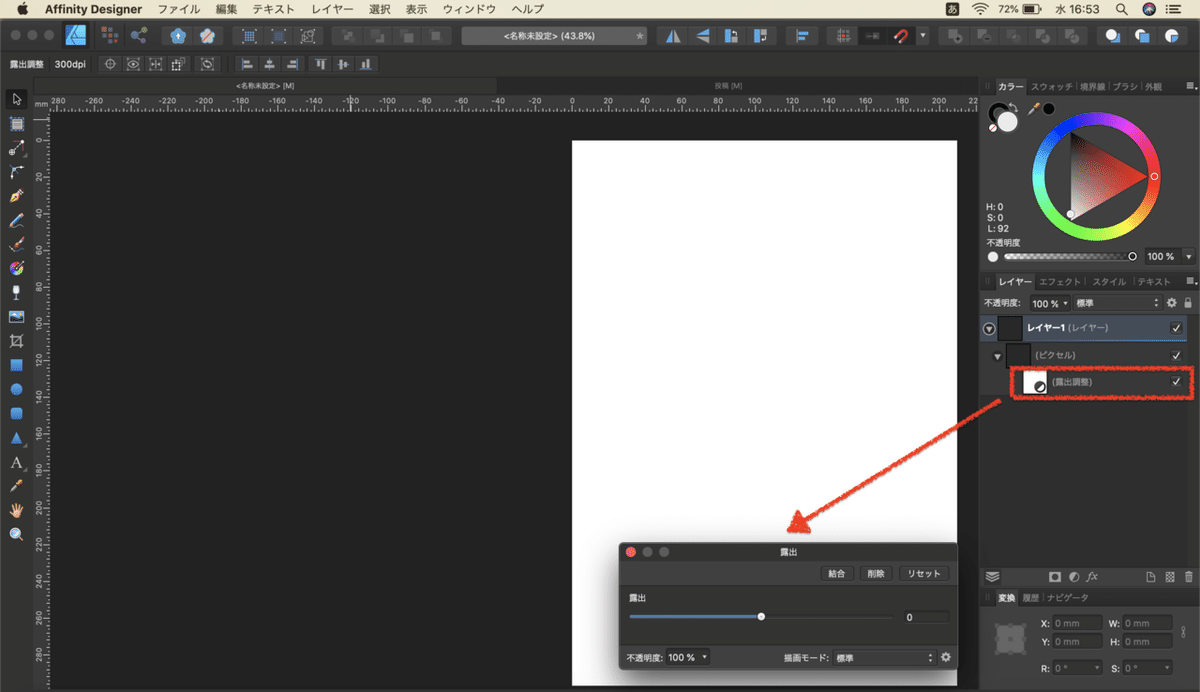The height and width of the screenshot is (692, 1200).
Task: Toggle the snapping magnet icon
Action: click(x=901, y=36)
